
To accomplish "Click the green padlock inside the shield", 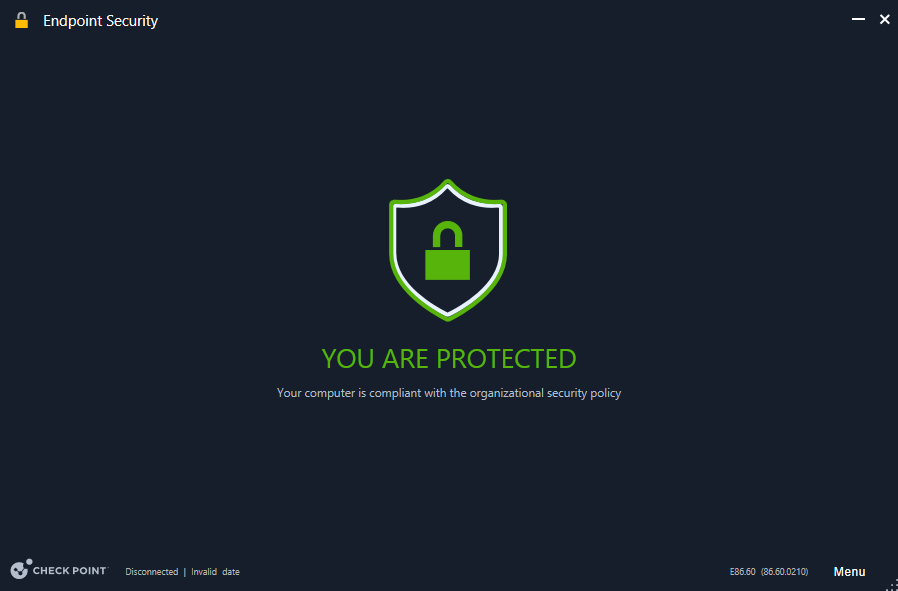I will [x=447, y=250].
